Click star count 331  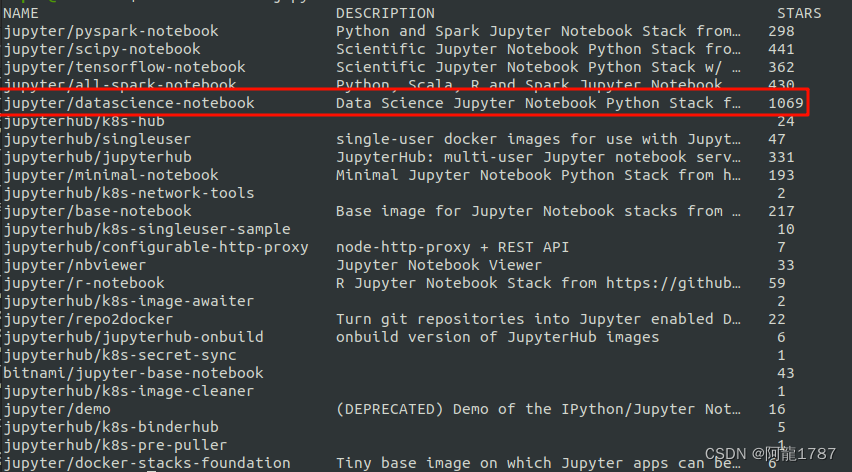[x=781, y=157]
